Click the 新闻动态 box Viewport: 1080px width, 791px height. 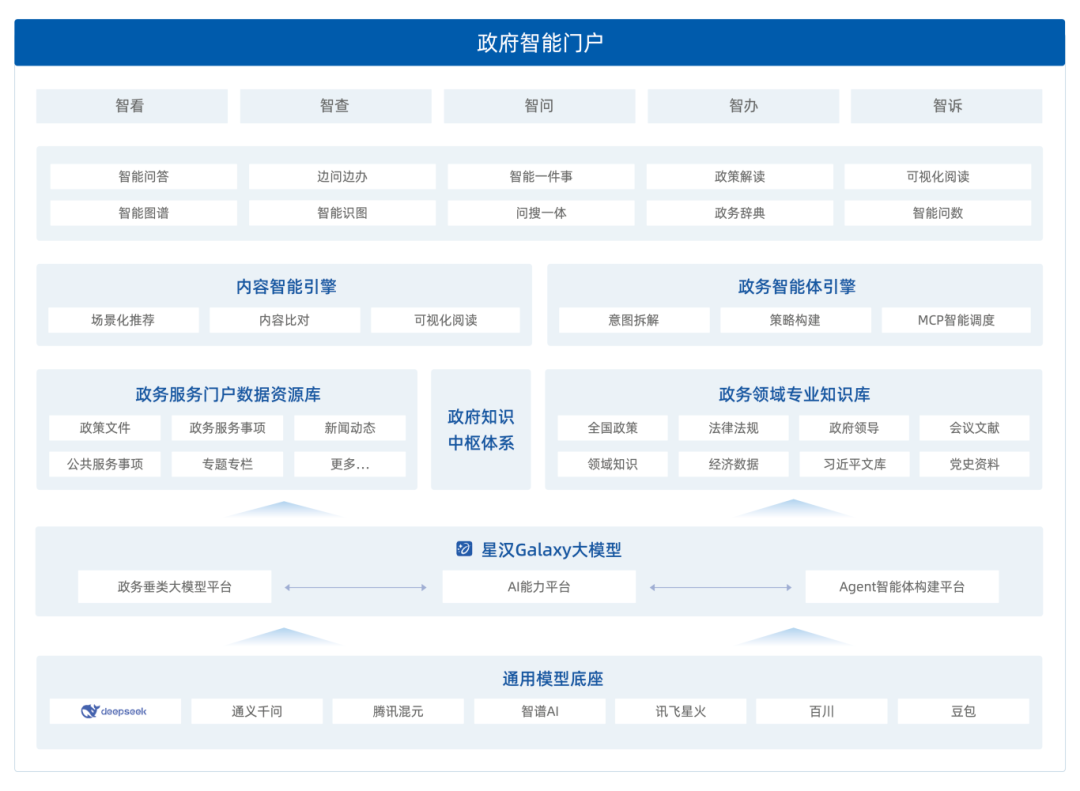350,428
